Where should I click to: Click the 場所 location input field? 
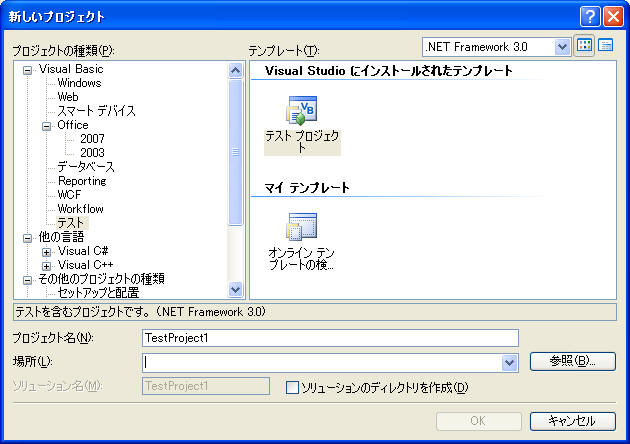coord(322,363)
